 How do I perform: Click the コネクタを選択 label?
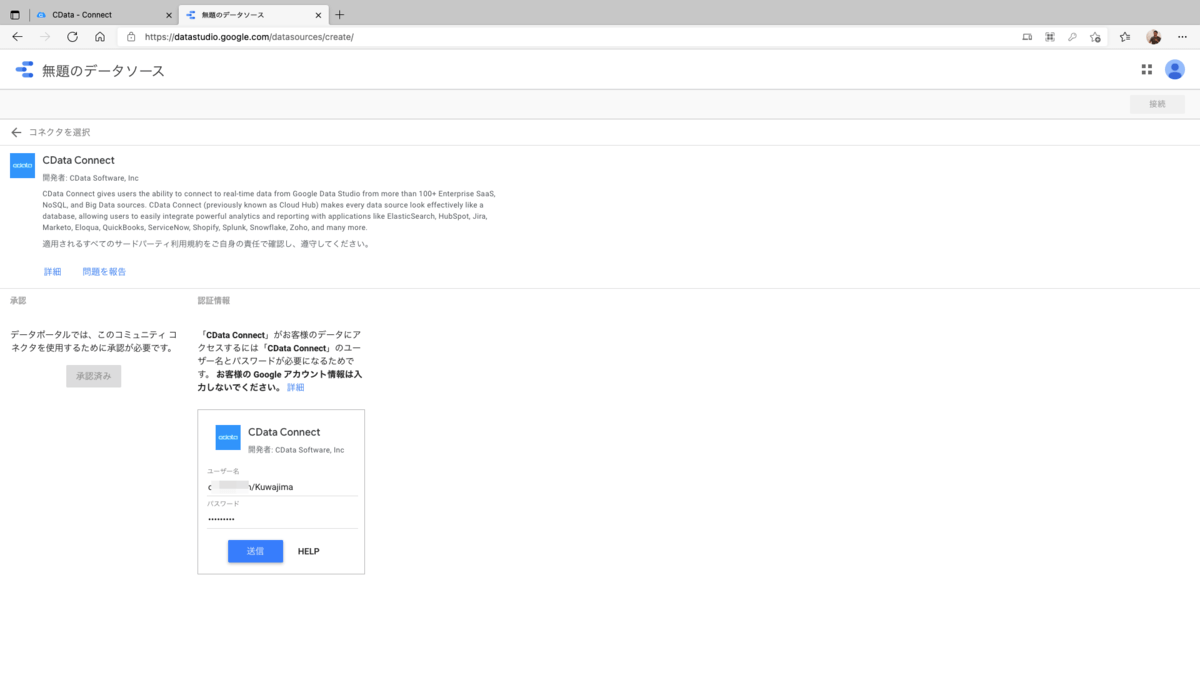59,132
